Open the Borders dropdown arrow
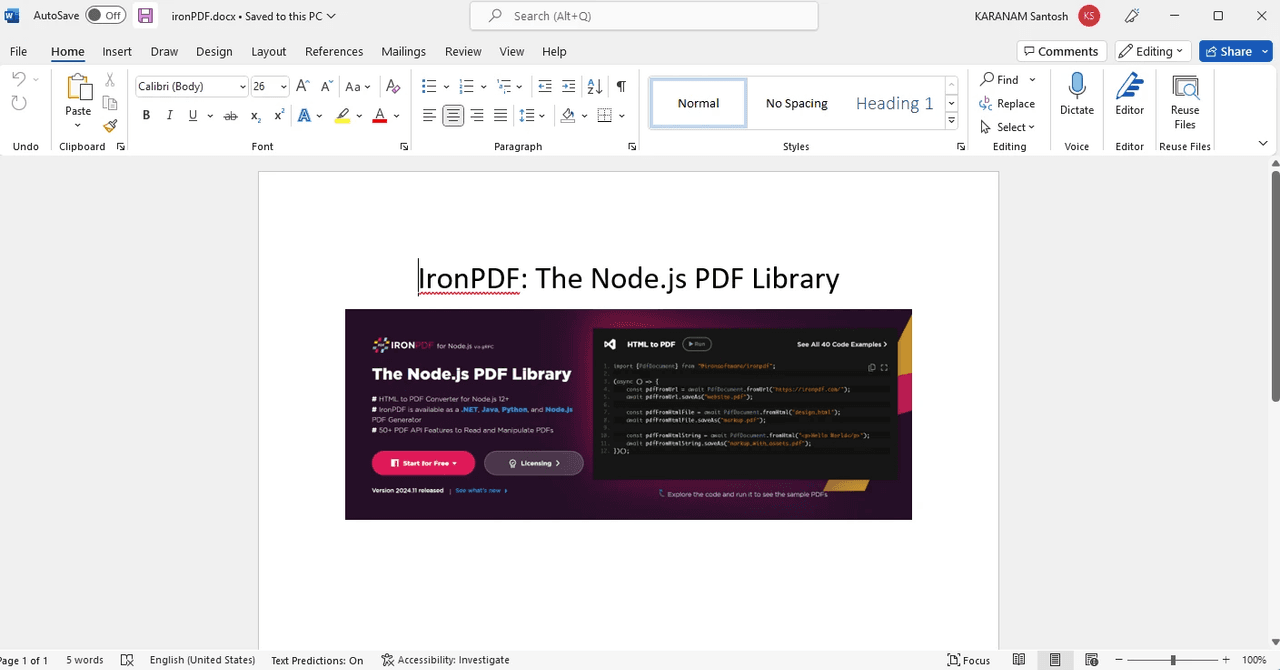 click(622, 116)
